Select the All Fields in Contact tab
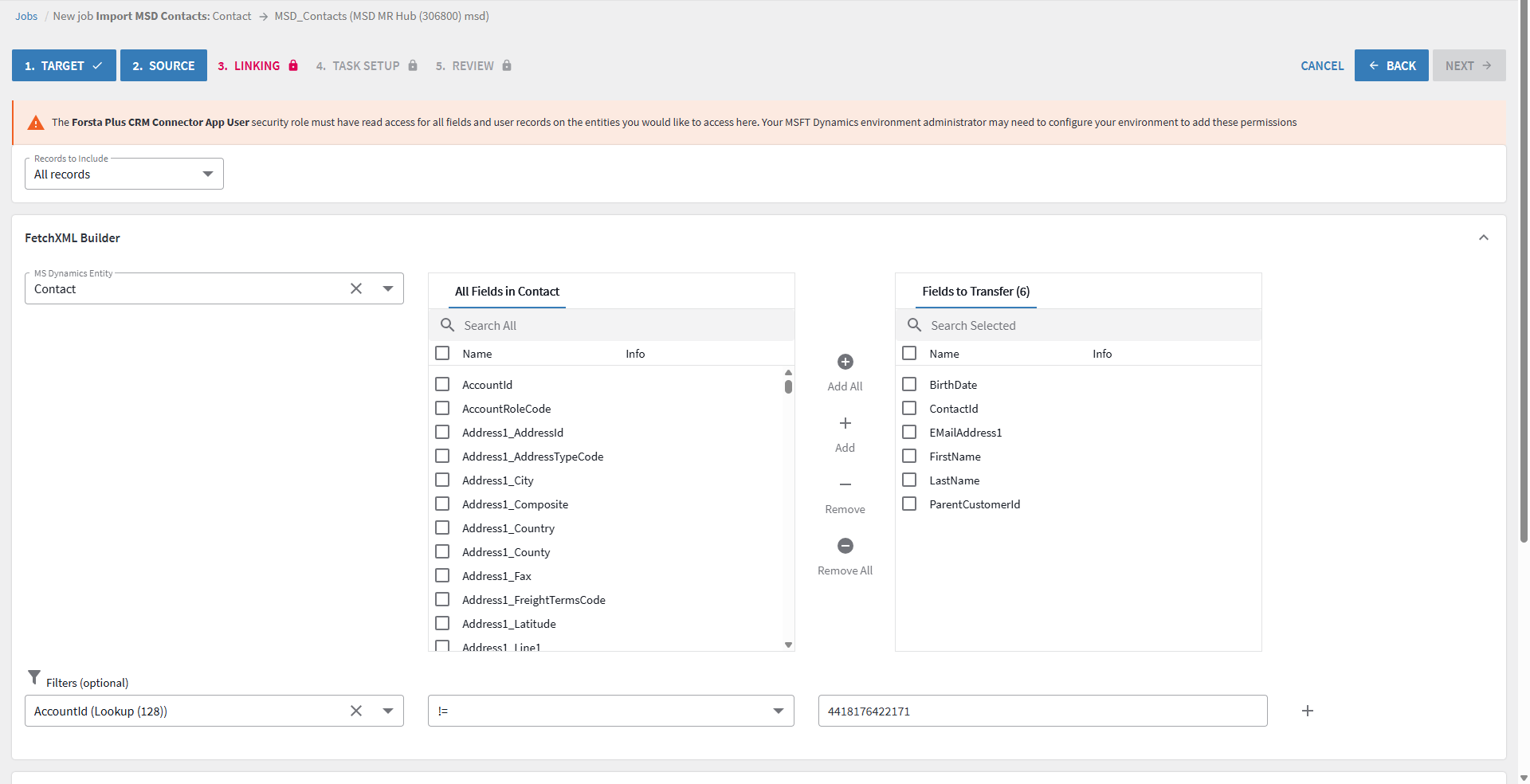1530x784 pixels. point(508,292)
